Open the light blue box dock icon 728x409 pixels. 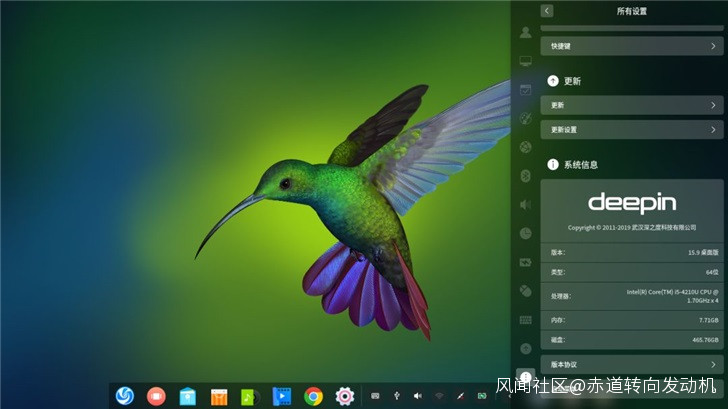pyautogui.click(x=188, y=396)
